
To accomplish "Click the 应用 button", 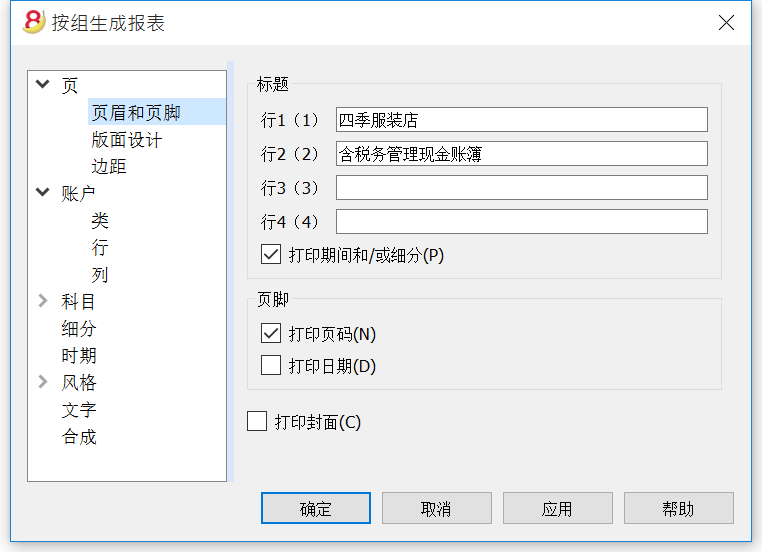I will point(557,508).
